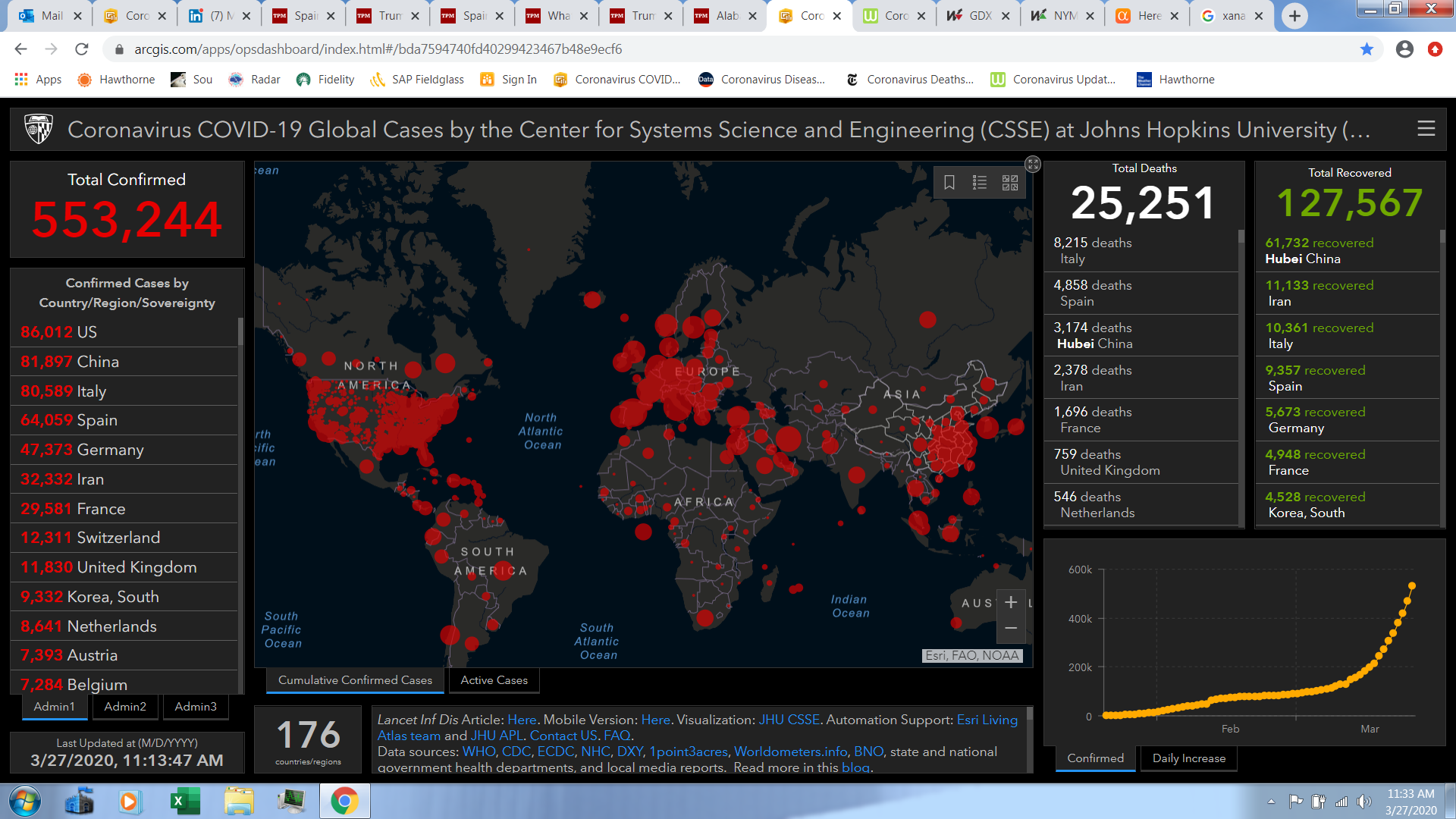1456x819 pixels.
Task: Switch to Cumulative Confirmed Cases tab
Action: click(355, 680)
